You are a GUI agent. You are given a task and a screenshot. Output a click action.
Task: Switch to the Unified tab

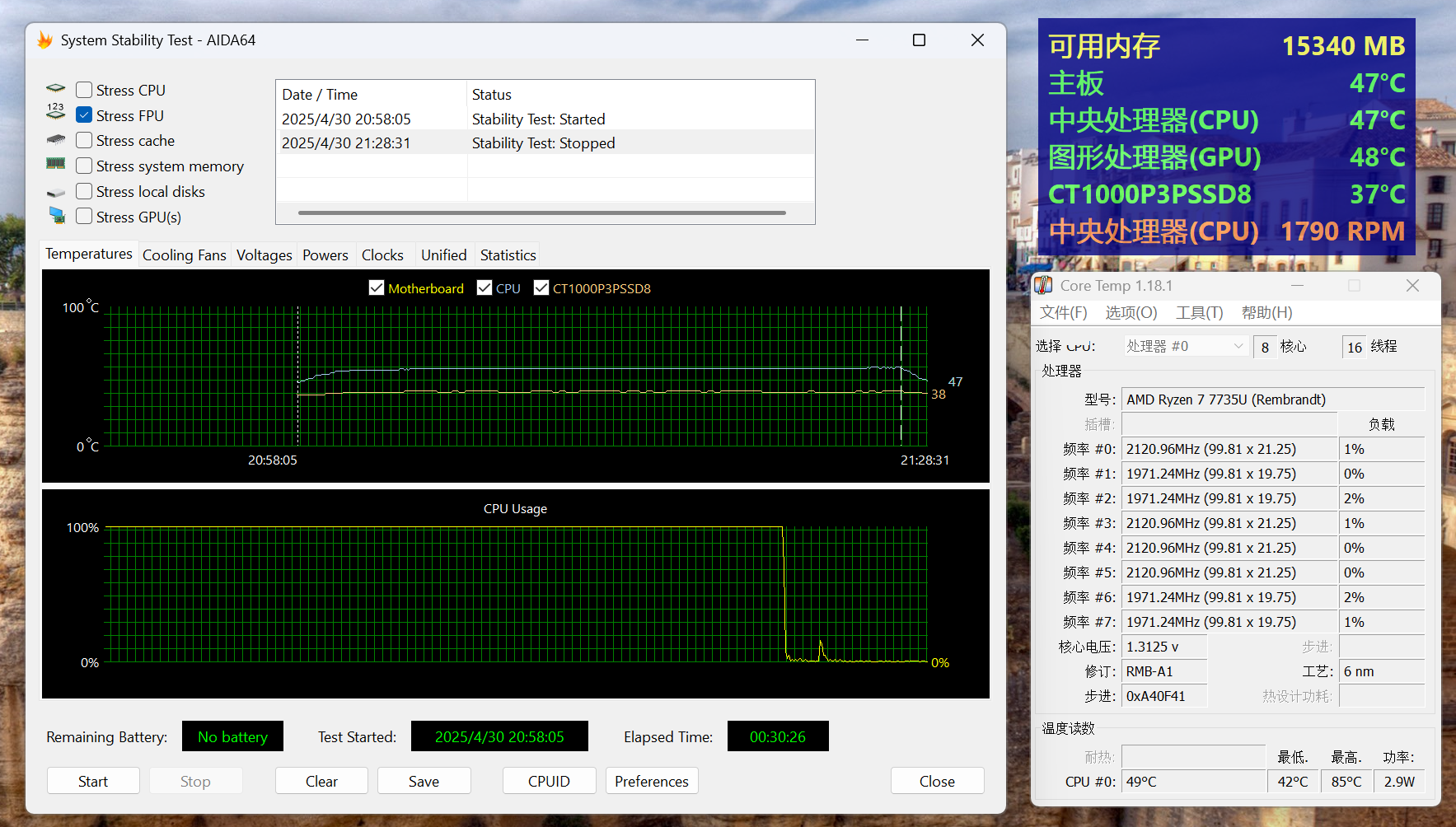(x=444, y=255)
